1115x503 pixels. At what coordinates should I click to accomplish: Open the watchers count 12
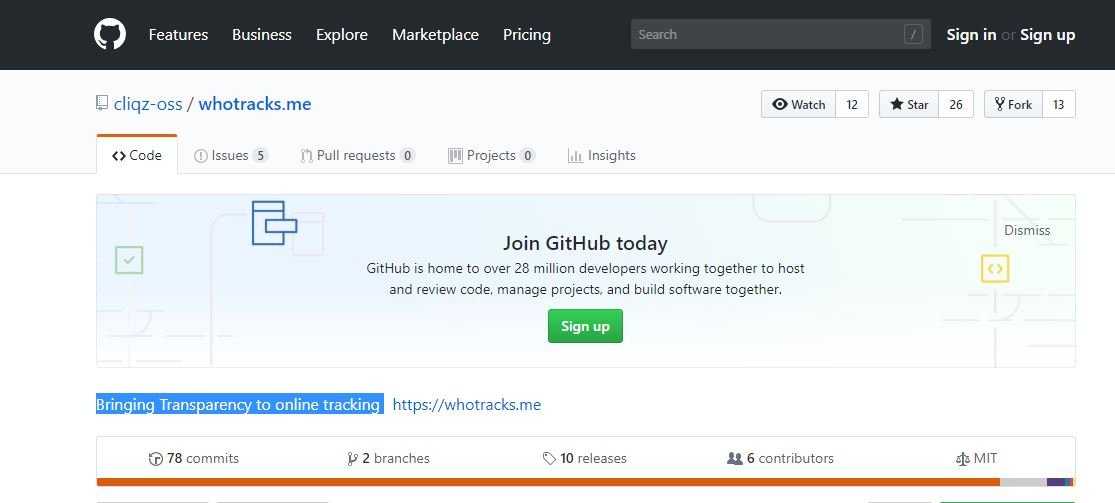click(x=852, y=105)
